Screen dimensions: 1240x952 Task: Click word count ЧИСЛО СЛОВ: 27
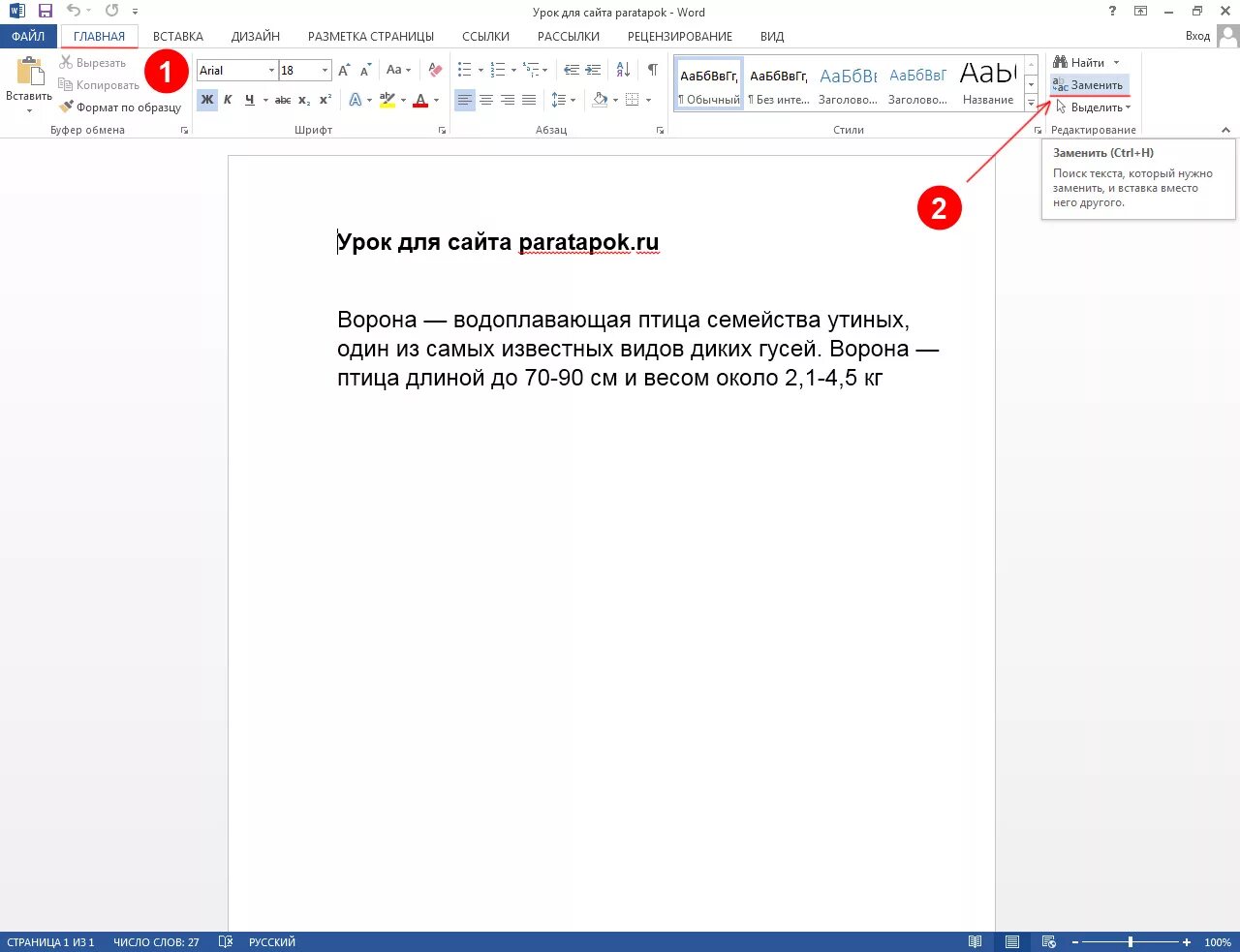point(156,942)
